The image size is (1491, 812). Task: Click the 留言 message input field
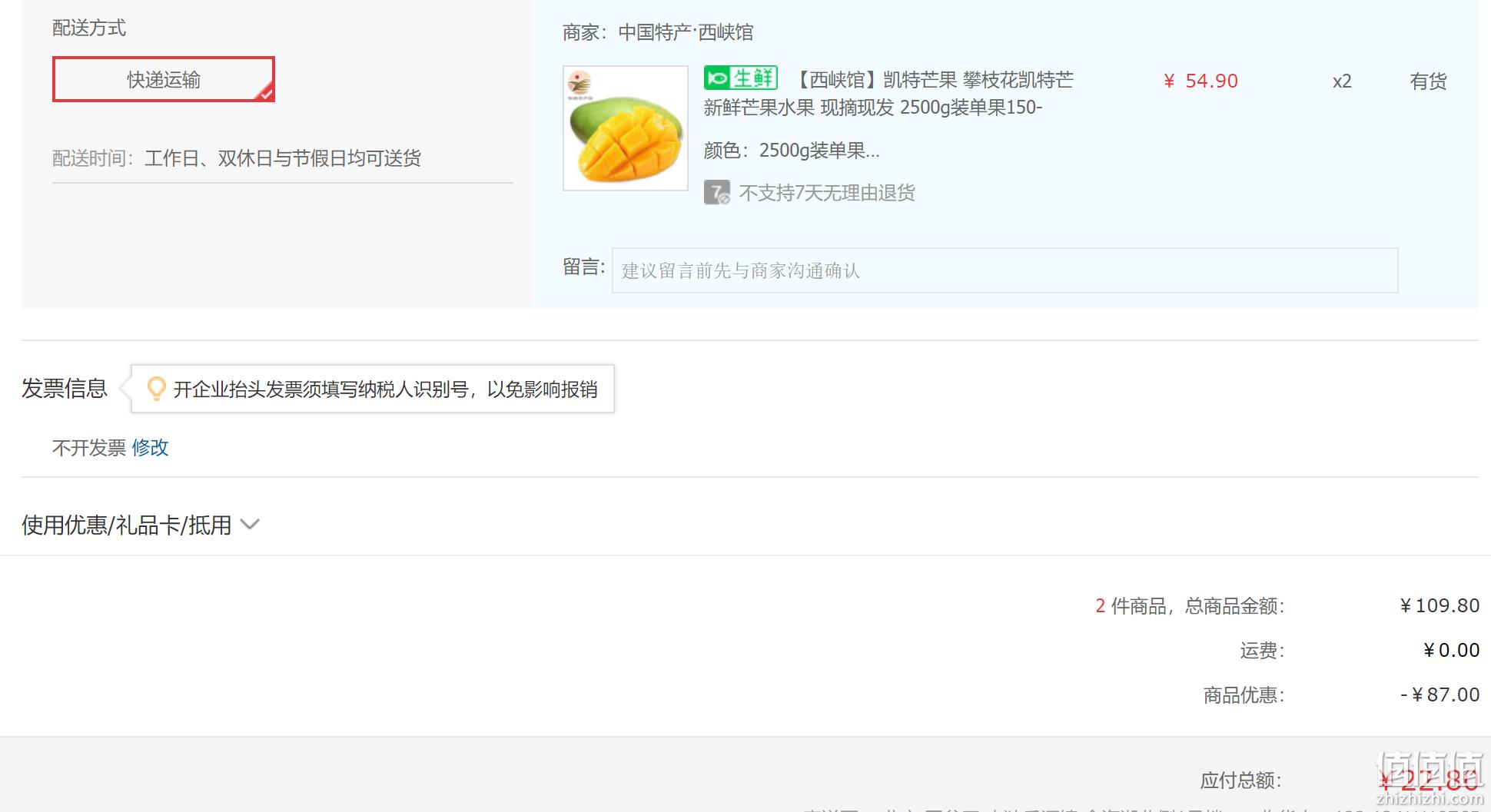(1005, 270)
